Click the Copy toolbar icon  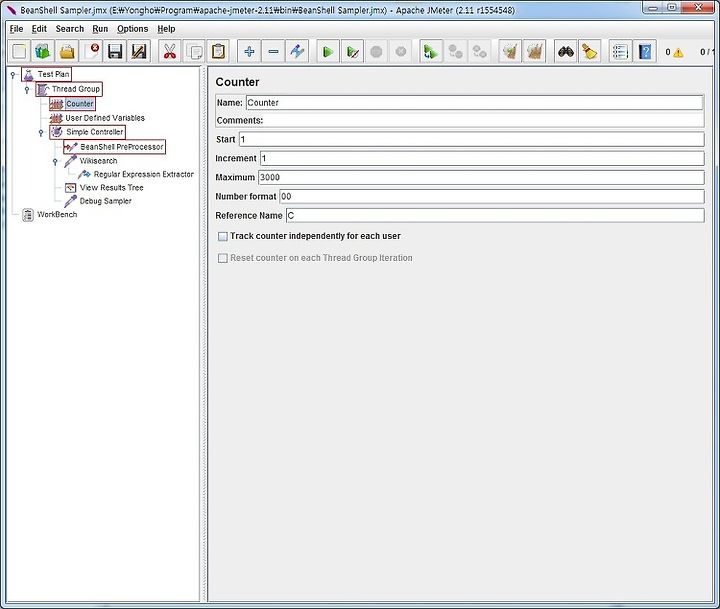tap(194, 51)
